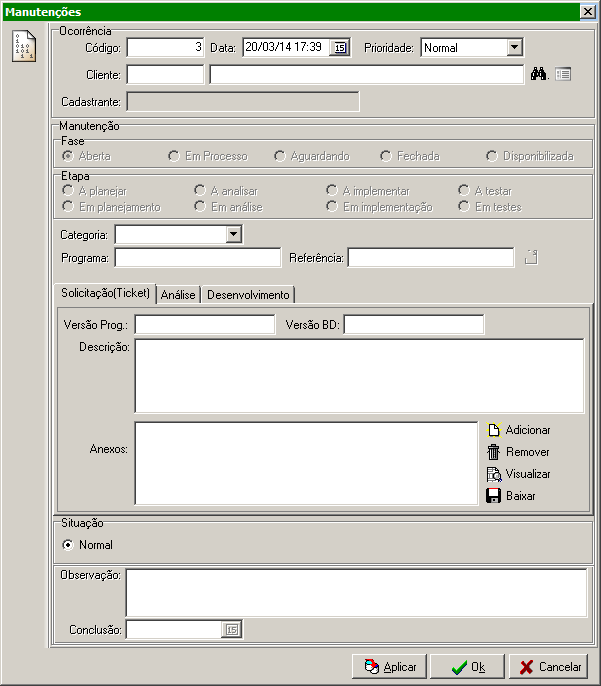Switch to the Desenvolvimento tab

(248, 295)
